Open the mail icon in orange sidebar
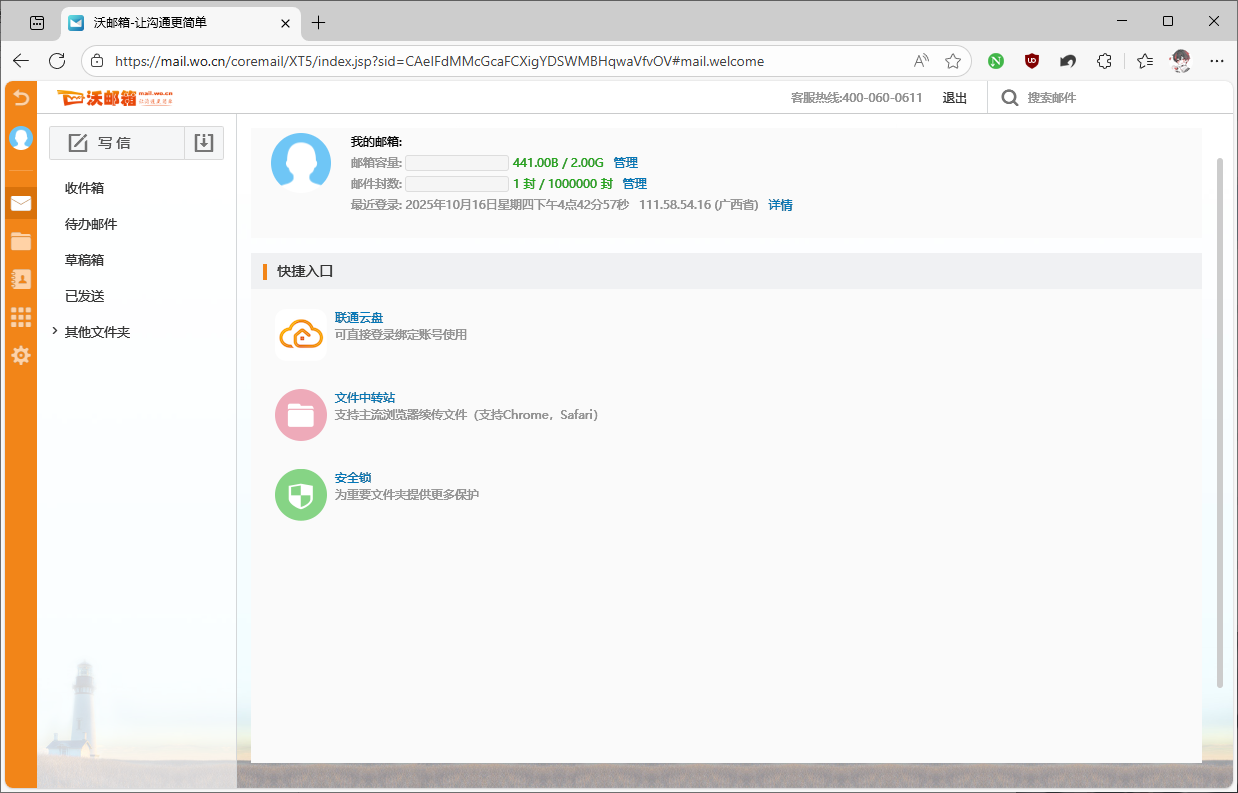The height and width of the screenshot is (793, 1238). 21,203
